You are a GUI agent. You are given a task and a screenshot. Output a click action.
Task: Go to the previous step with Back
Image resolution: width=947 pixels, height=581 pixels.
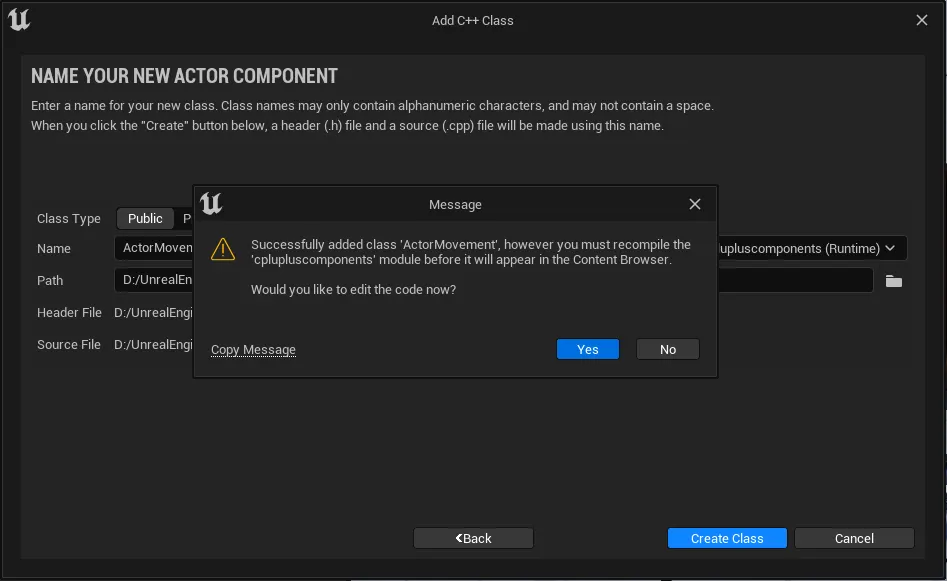(473, 538)
